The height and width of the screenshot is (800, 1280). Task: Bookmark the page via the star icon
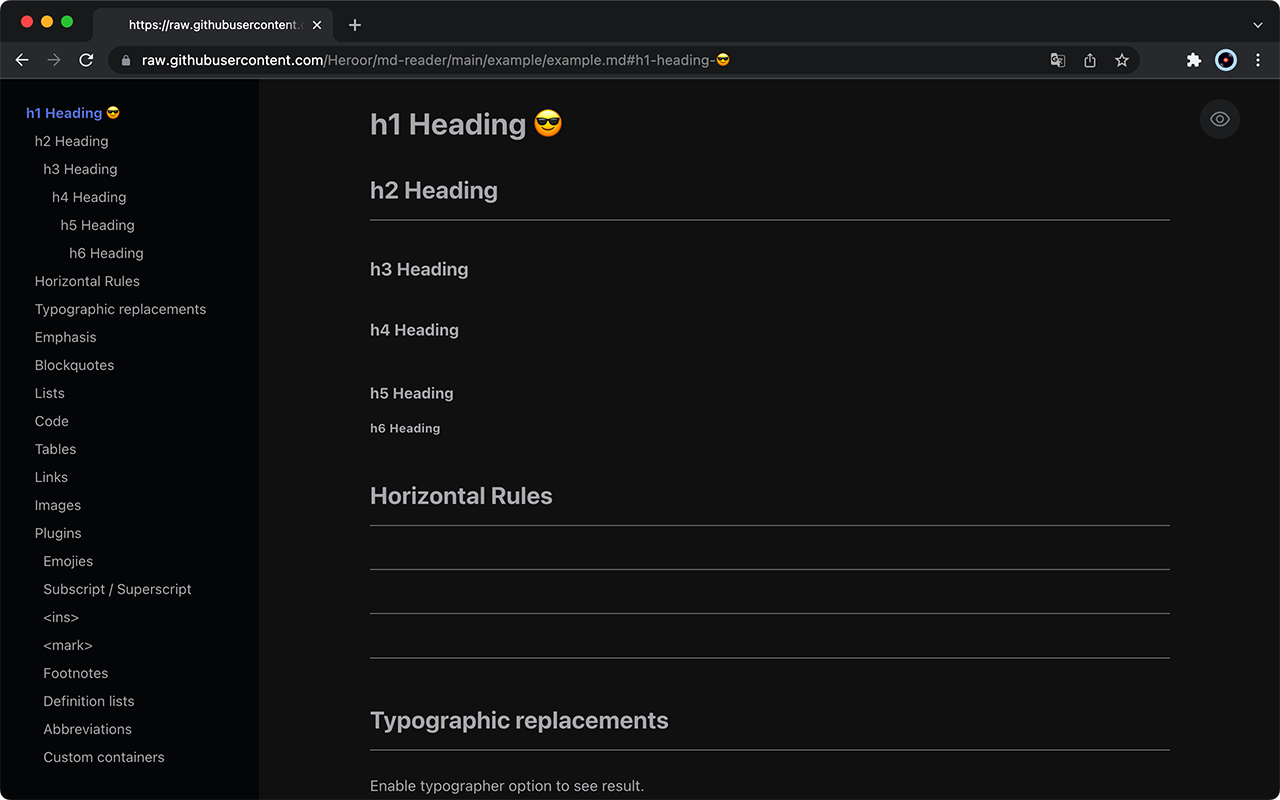[1121, 60]
